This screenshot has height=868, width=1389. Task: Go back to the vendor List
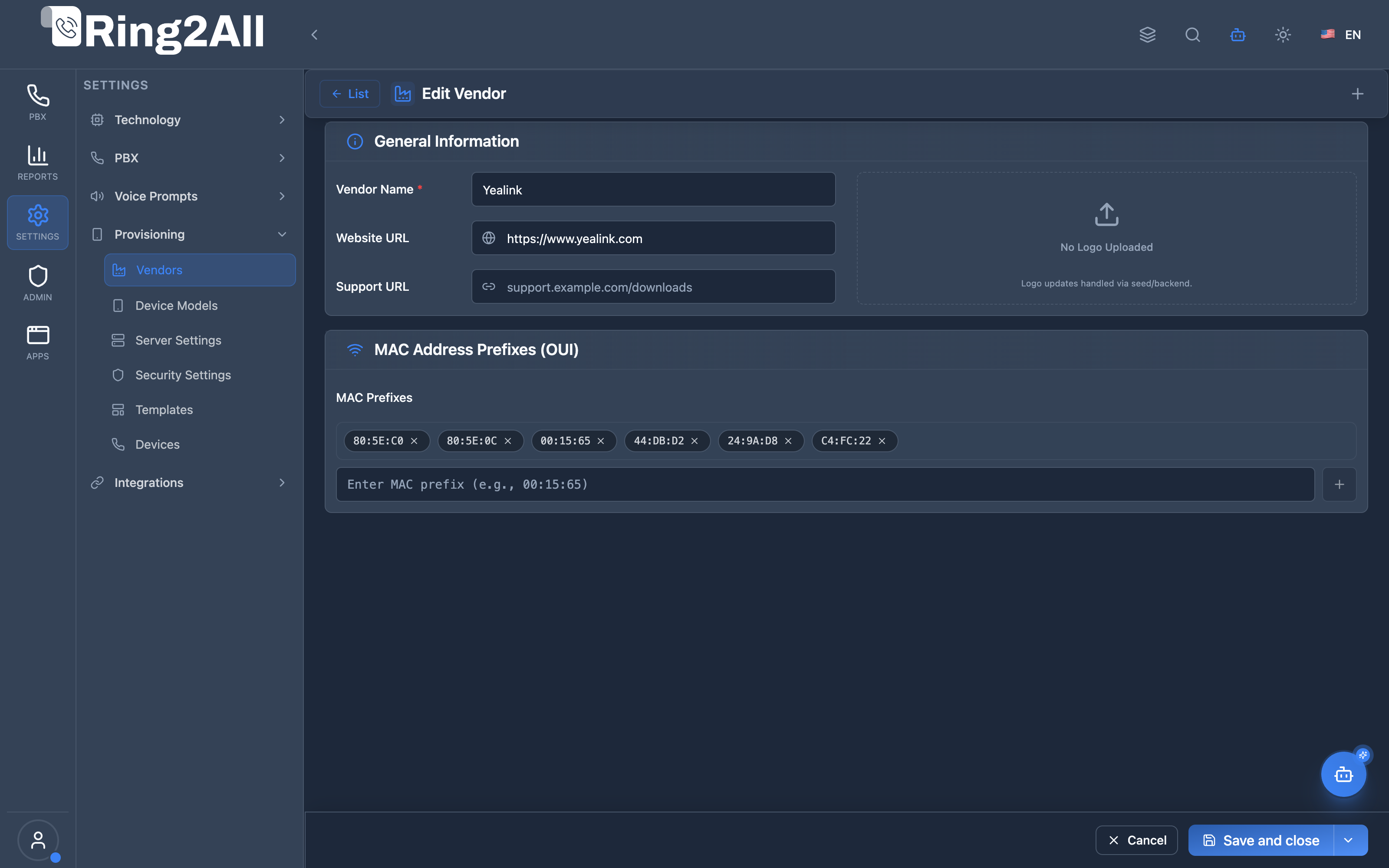click(349, 94)
